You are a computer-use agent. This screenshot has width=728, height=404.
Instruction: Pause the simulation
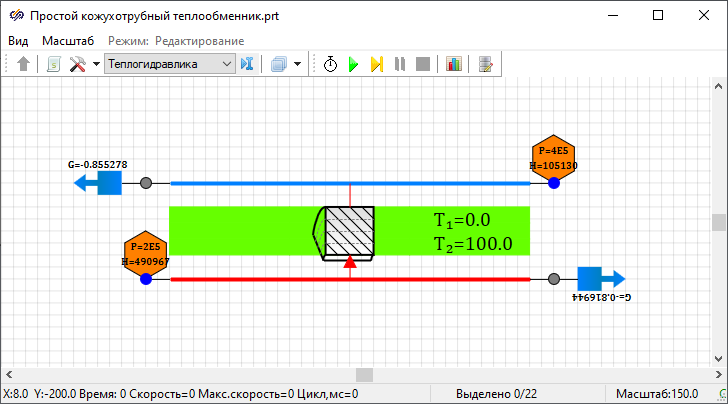400,64
